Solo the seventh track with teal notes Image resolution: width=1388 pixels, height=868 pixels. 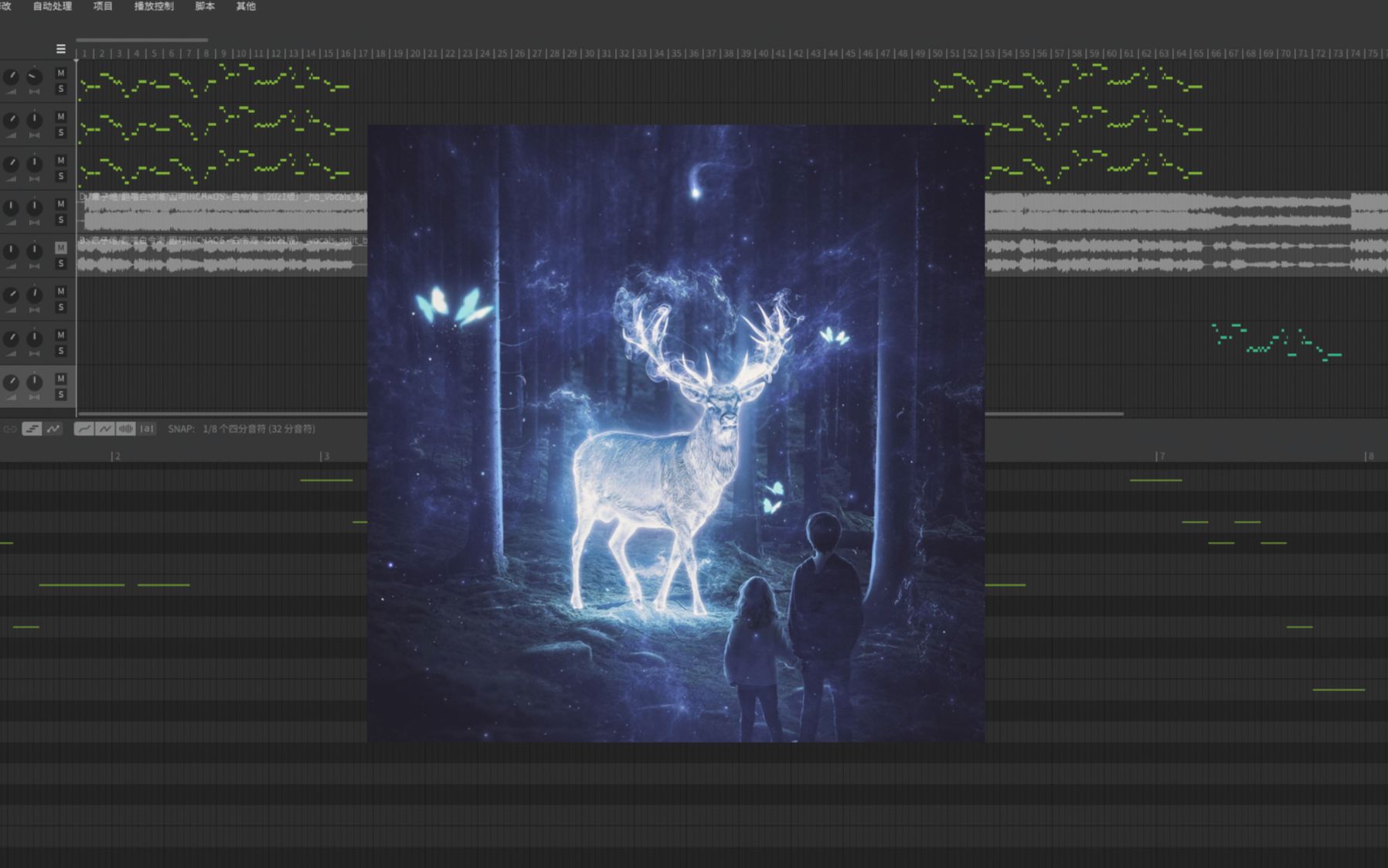61,351
